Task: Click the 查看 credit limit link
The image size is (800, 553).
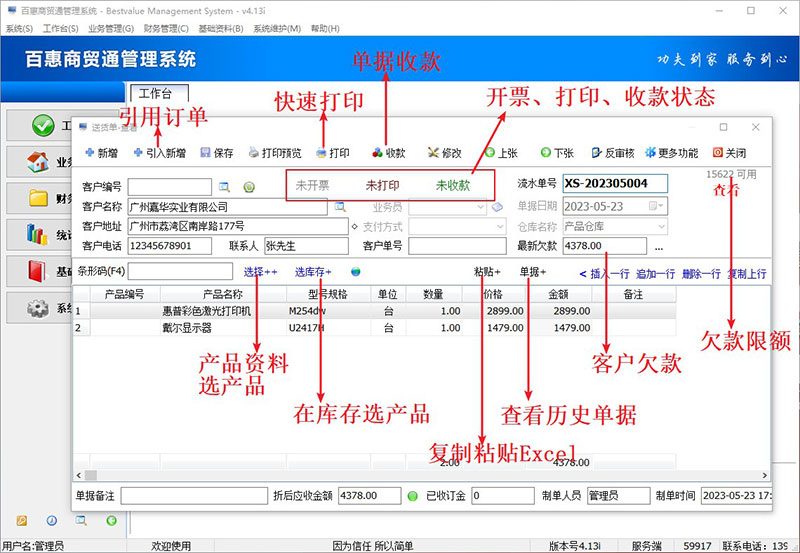Action: 726,190
